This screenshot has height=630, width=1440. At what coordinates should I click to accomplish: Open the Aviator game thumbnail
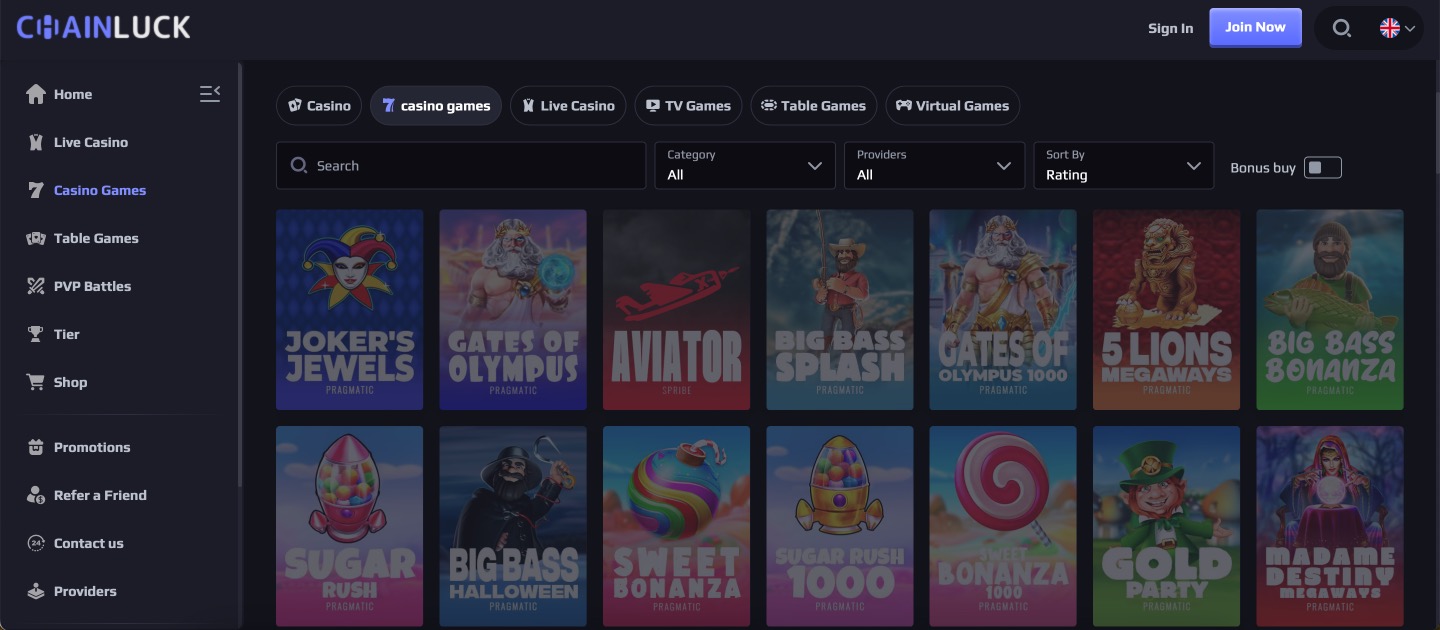coord(676,310)
